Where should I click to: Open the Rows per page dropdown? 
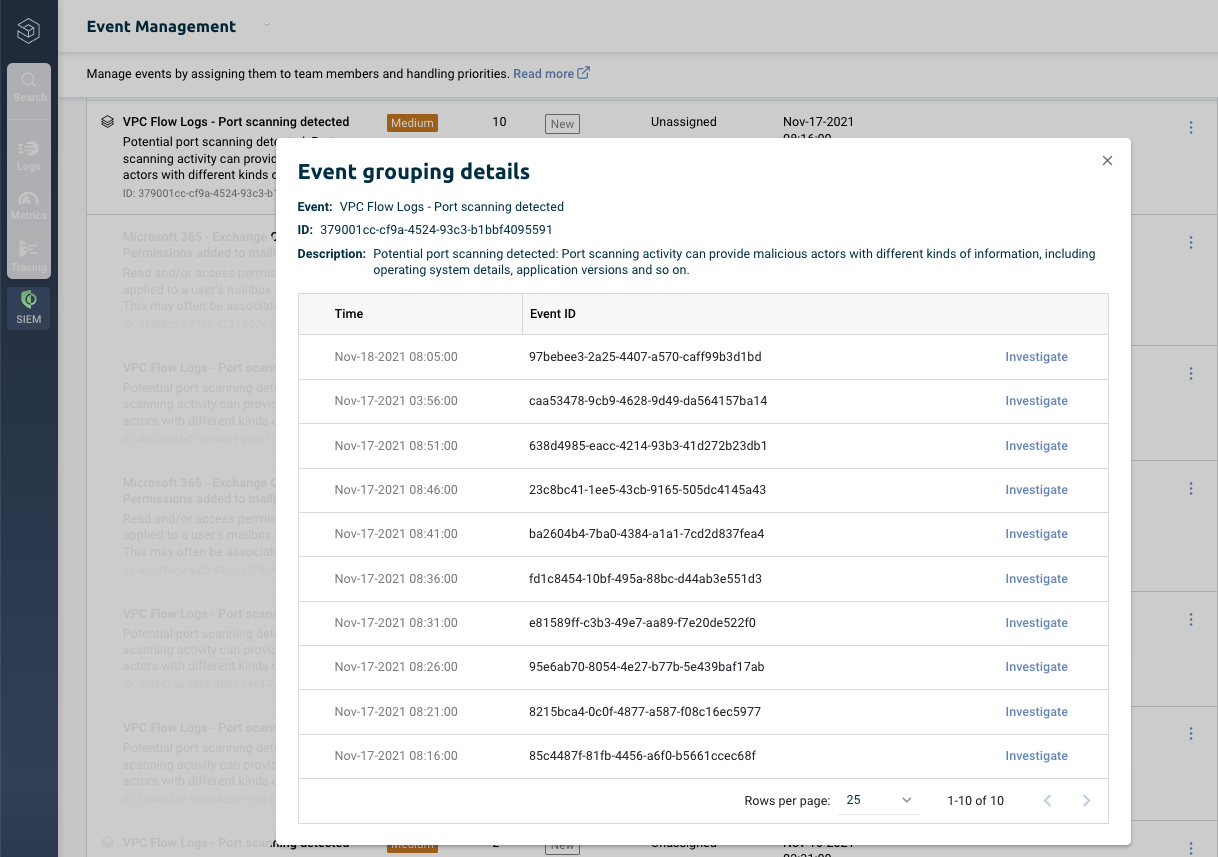point(877,800)
